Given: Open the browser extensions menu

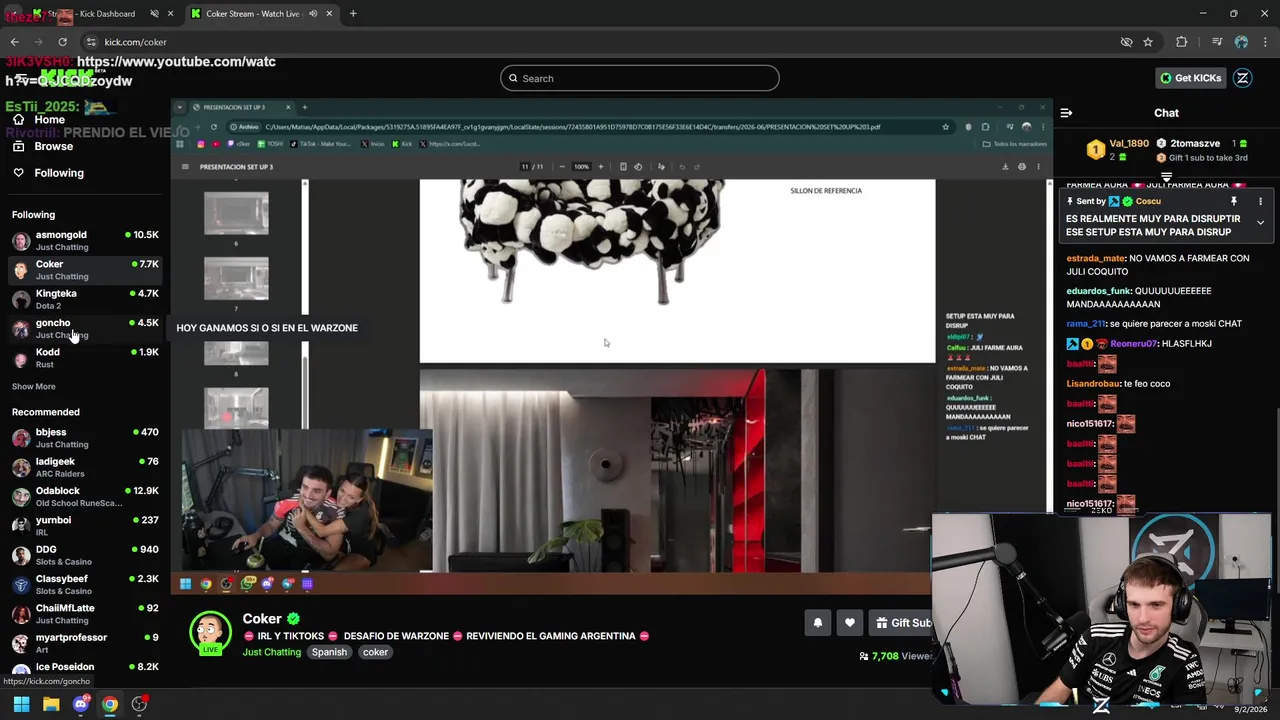Looking at the screenshot, I should (1182, 42).
